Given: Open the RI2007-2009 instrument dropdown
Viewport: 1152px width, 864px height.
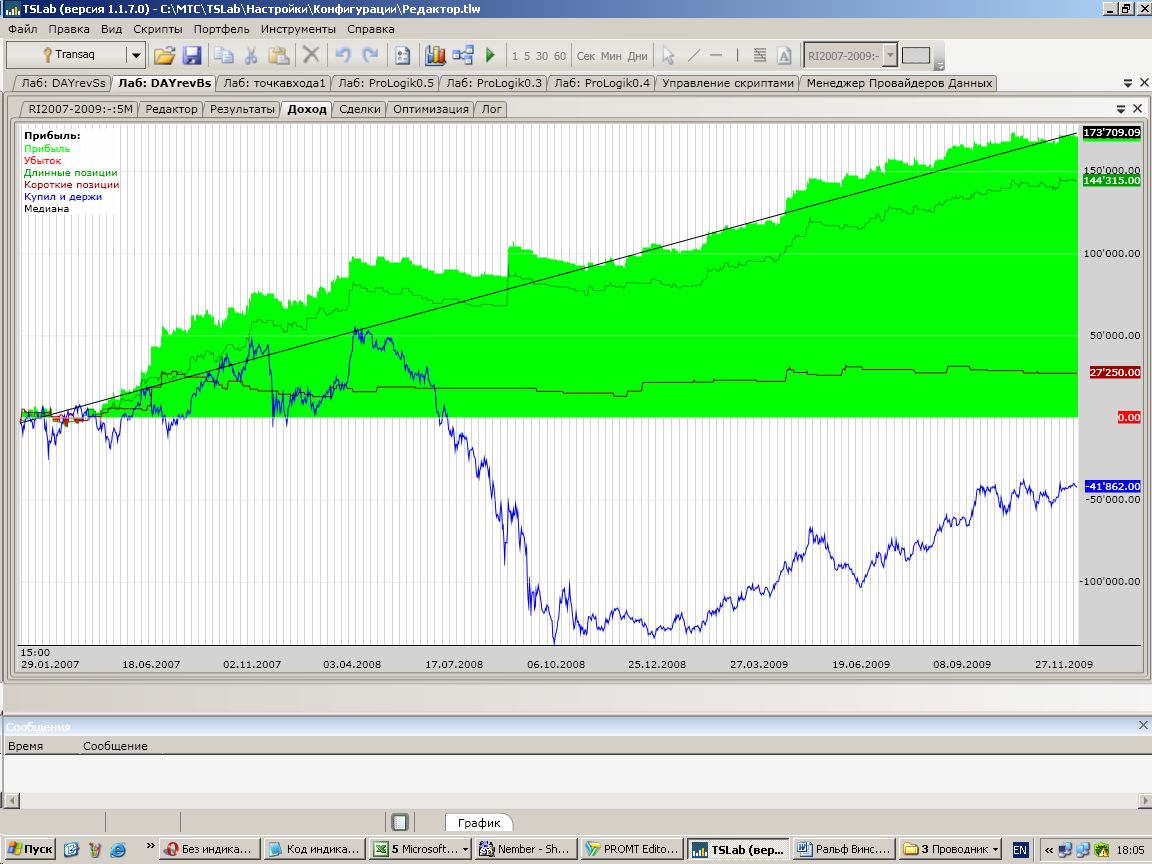Looking at the screenshot, I should 890,56.
